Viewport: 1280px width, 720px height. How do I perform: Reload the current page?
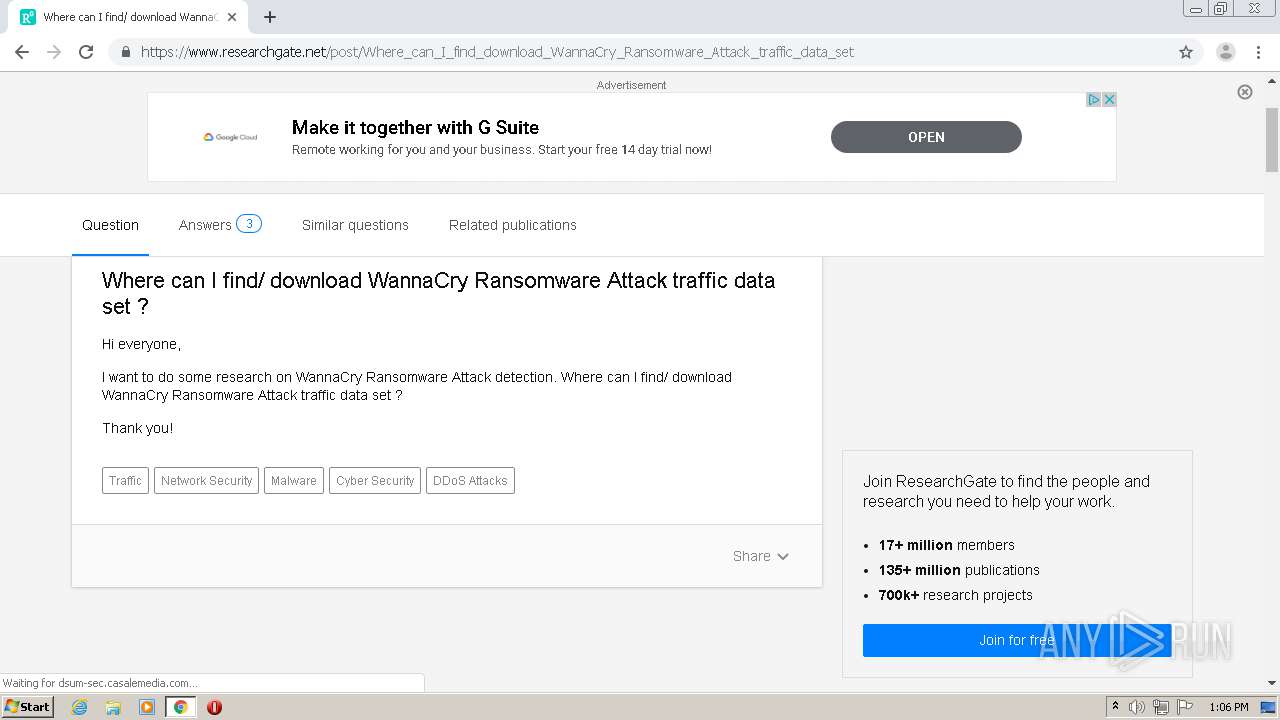tap(86, 52)
